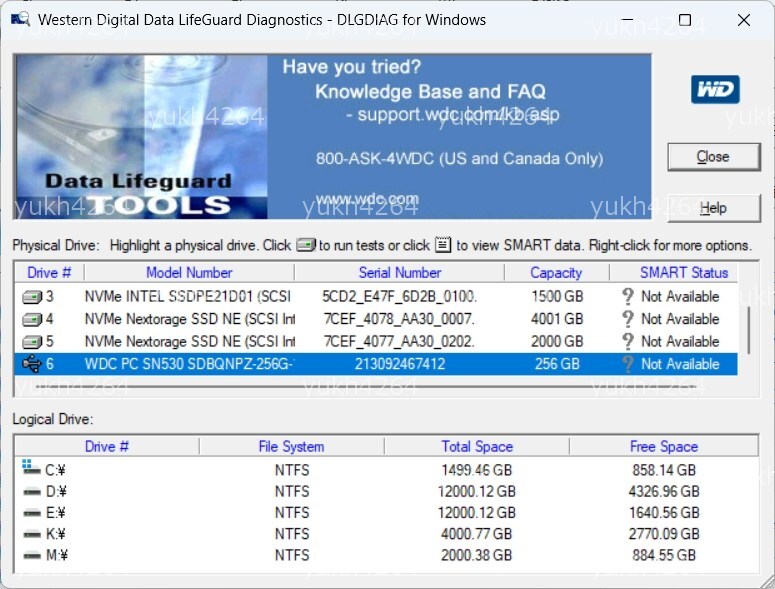
Task: Open the Help button
Action: 713,208
